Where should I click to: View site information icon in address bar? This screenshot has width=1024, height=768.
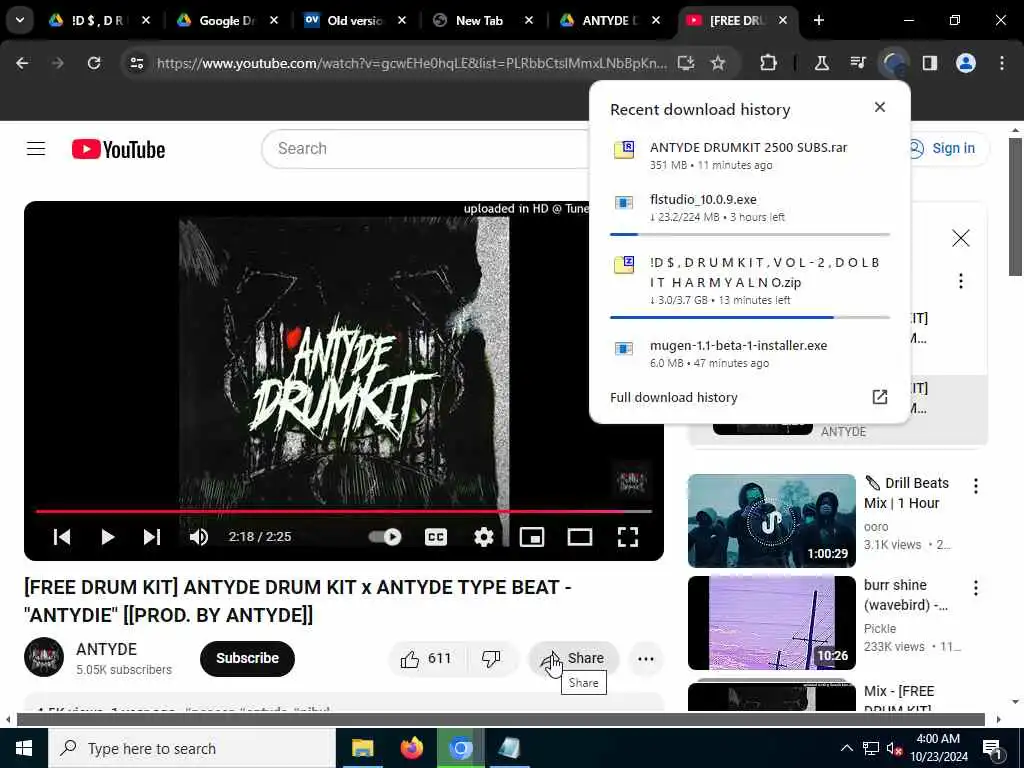[136, 63]
